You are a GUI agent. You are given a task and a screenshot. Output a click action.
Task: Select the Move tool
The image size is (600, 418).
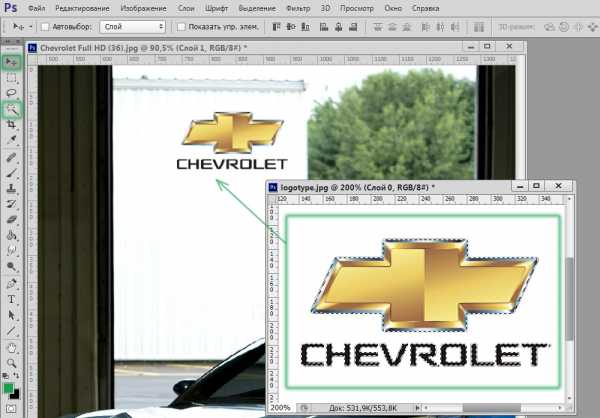click(12, 61)
